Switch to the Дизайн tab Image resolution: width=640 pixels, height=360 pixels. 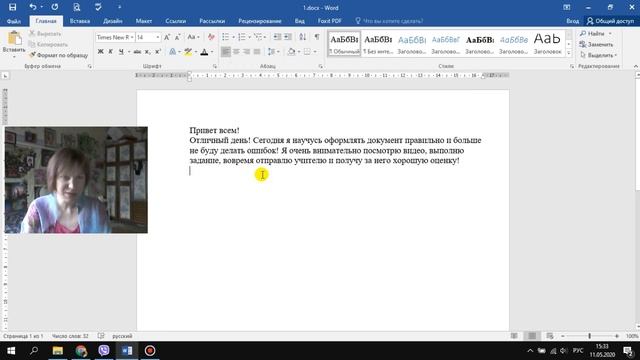113,21
